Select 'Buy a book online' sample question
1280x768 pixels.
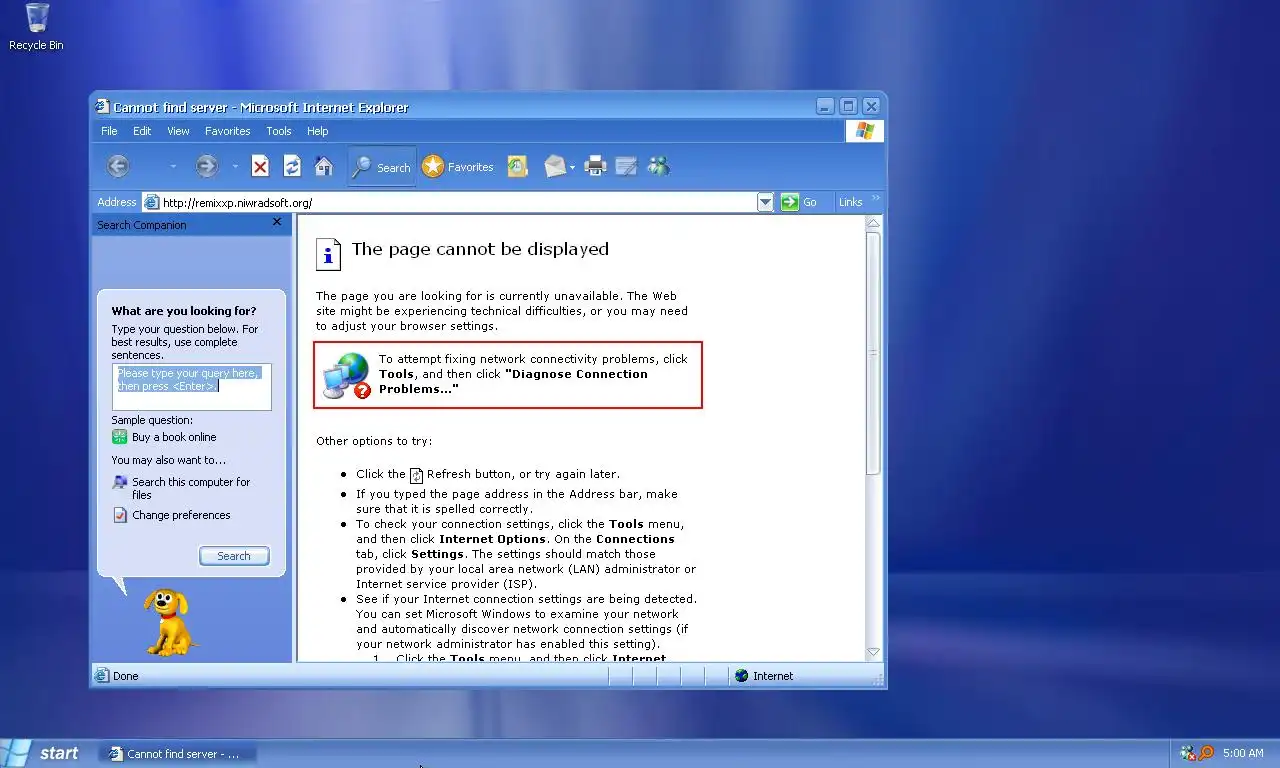(x=174, y=437)
